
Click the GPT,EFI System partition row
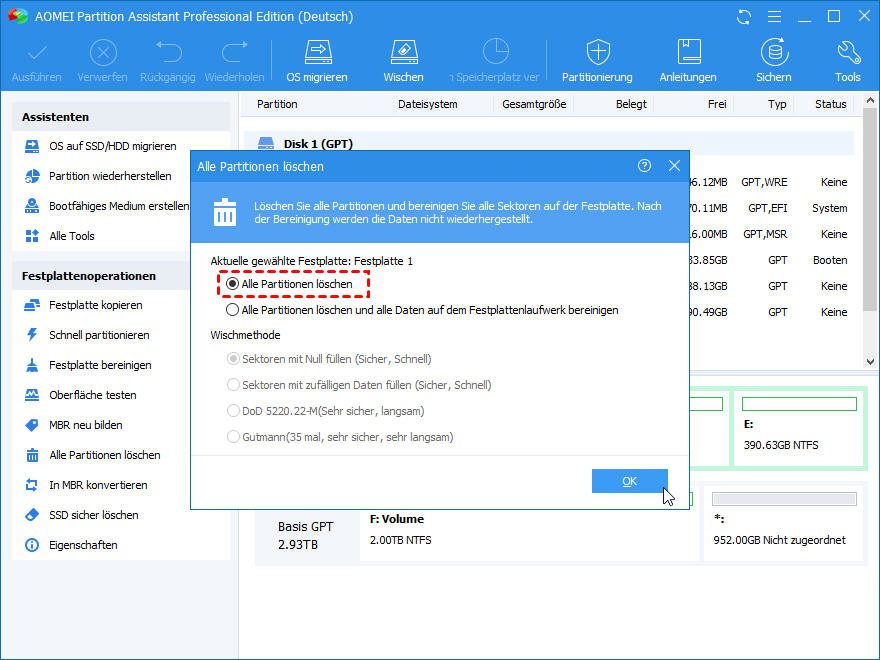tap(771, 208)
